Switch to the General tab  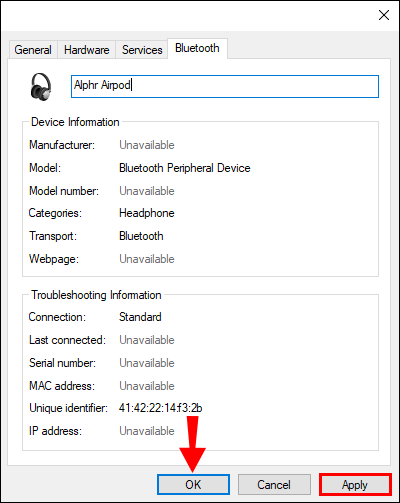coord(33,50)
